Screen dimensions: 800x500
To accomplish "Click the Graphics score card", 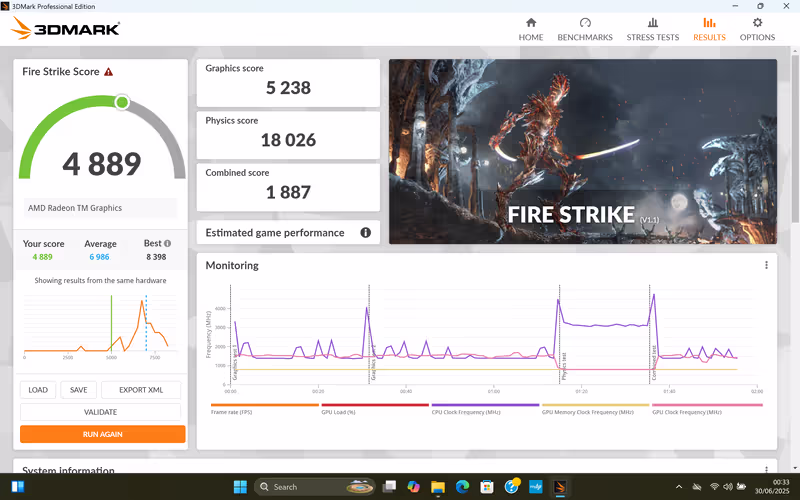I will (x=288, y=83).
